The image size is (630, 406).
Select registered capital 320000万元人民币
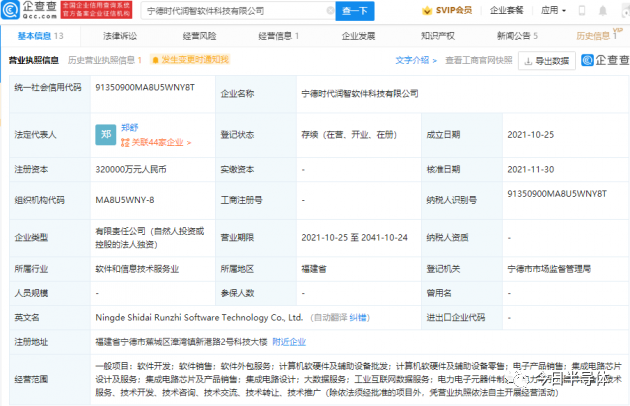(x=131, y=170)
